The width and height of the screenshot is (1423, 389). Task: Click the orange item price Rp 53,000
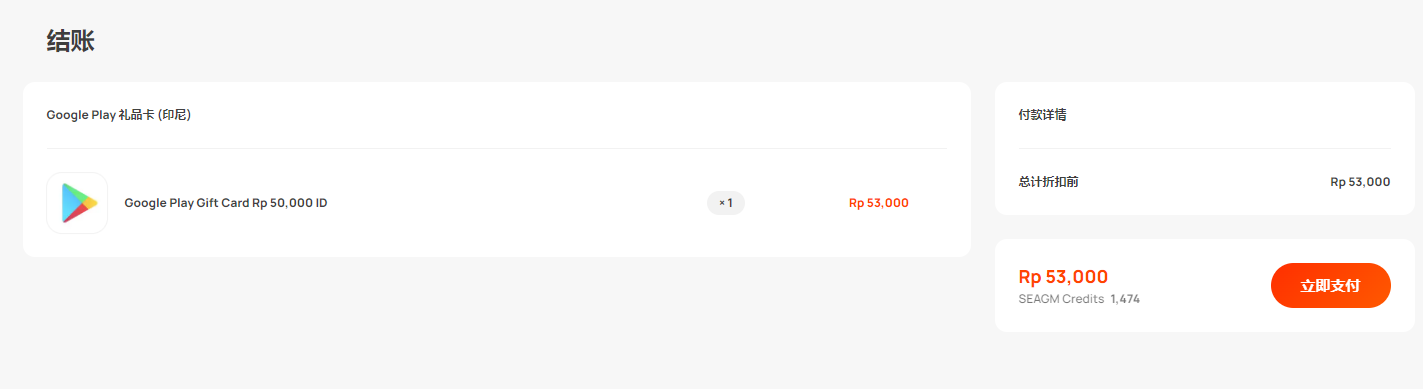[879, 203]
